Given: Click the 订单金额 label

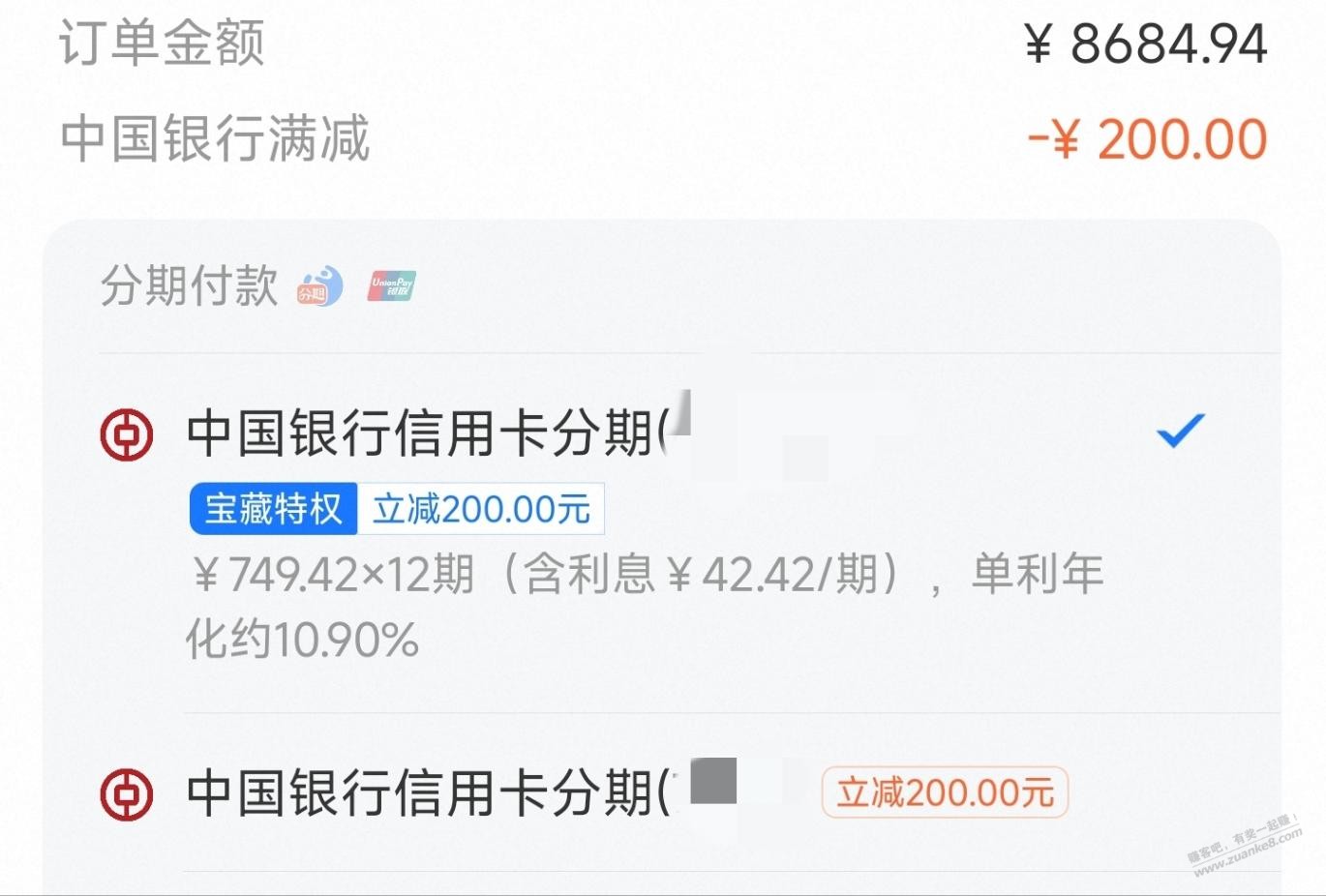Looking at the screenshot, I should click(163, 44).
